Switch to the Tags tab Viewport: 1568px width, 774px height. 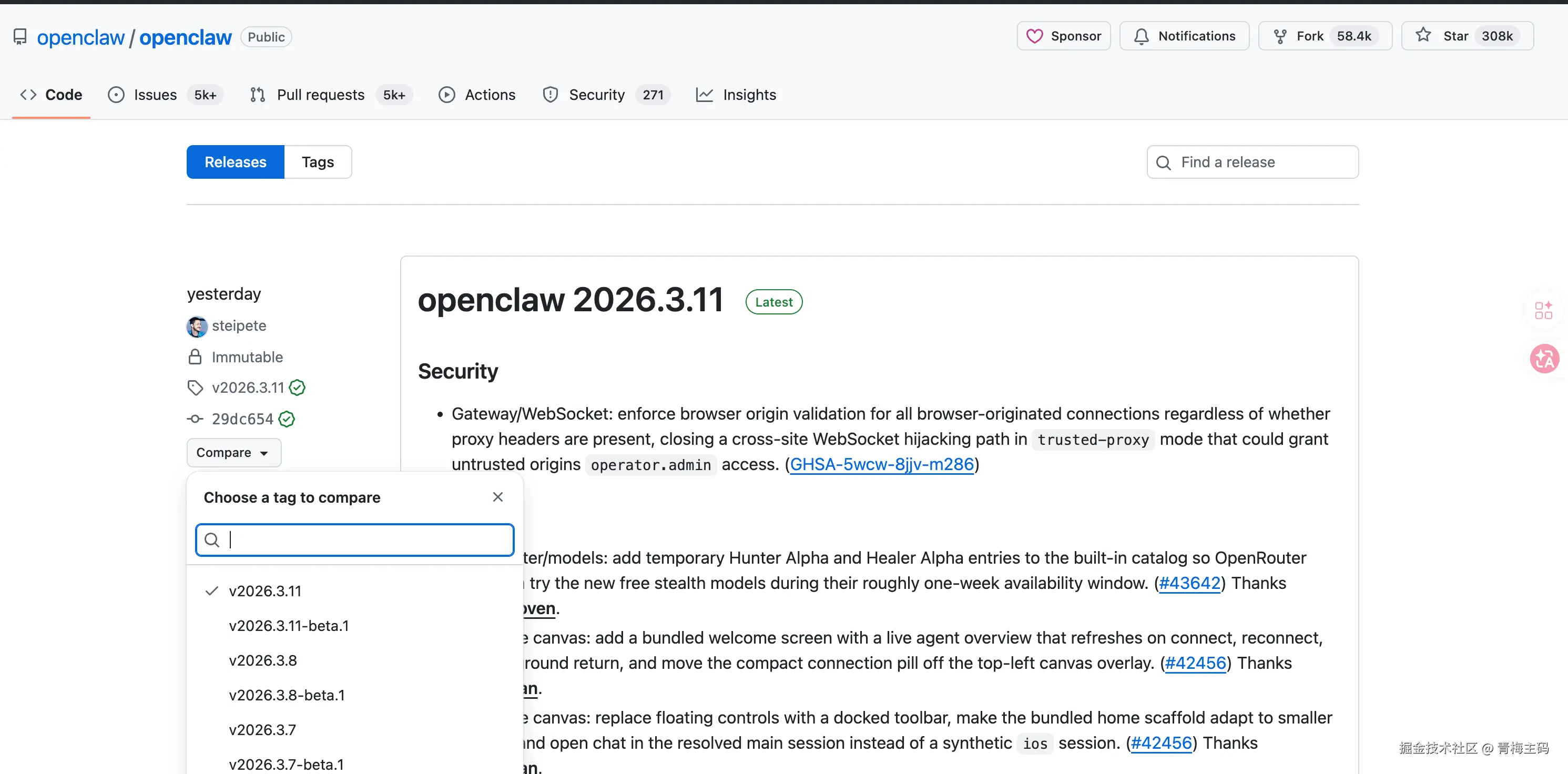click(x=318, y=162)
